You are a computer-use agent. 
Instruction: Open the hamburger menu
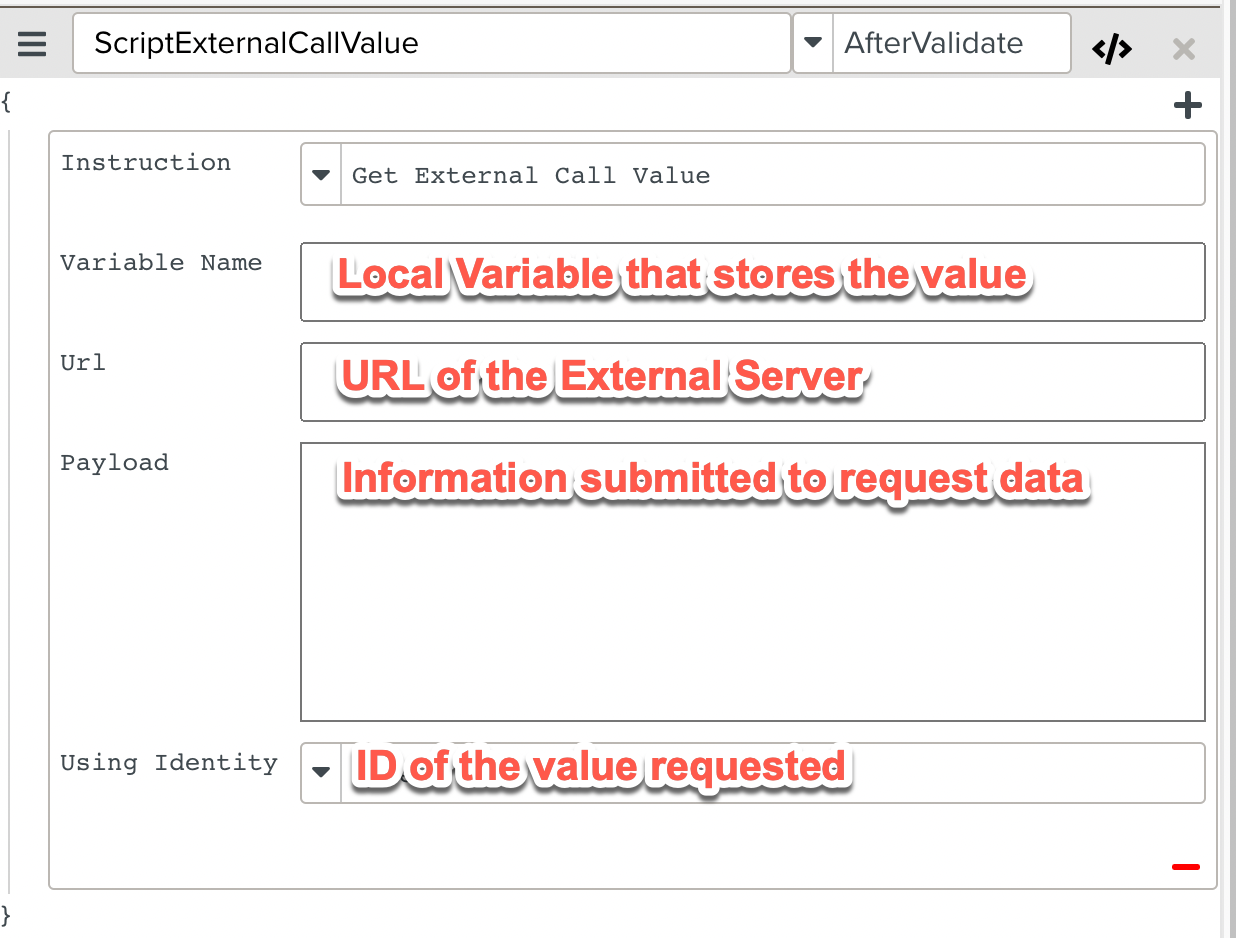(x=31, y=43)
